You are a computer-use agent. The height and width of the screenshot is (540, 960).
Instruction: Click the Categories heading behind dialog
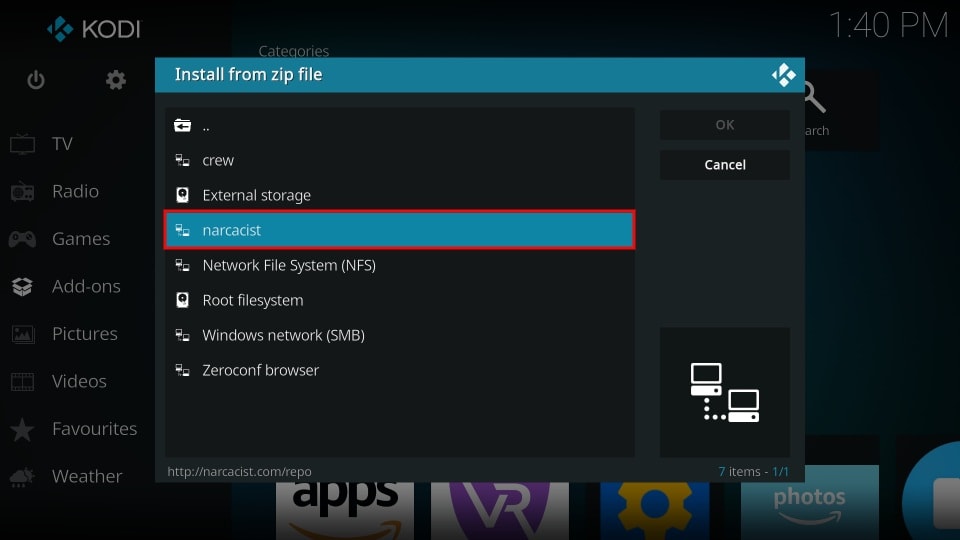pos(294,51)
